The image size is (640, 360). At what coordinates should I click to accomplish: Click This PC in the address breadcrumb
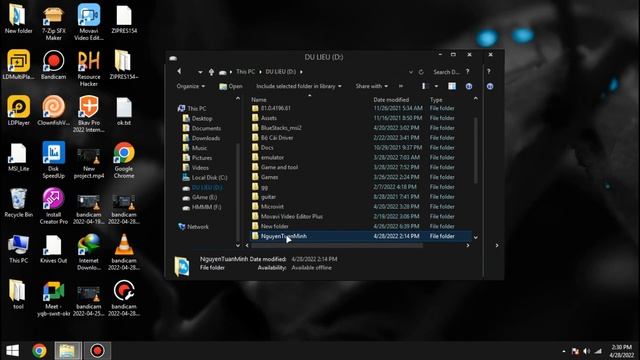(245, 71)
